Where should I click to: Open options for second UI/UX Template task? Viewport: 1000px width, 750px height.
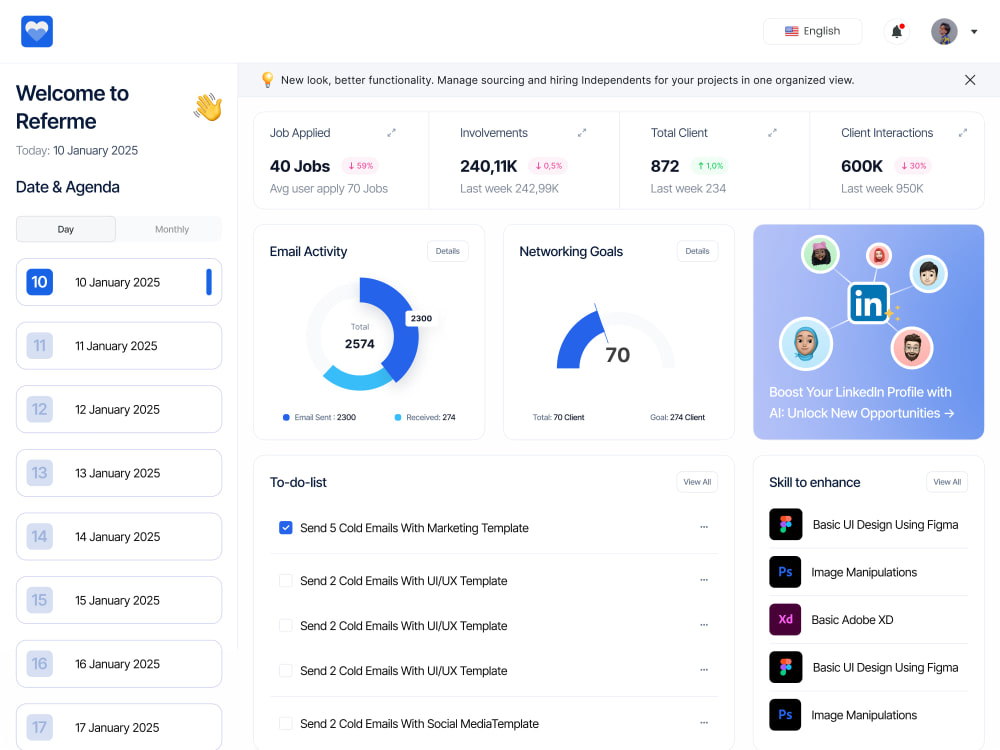704,624
